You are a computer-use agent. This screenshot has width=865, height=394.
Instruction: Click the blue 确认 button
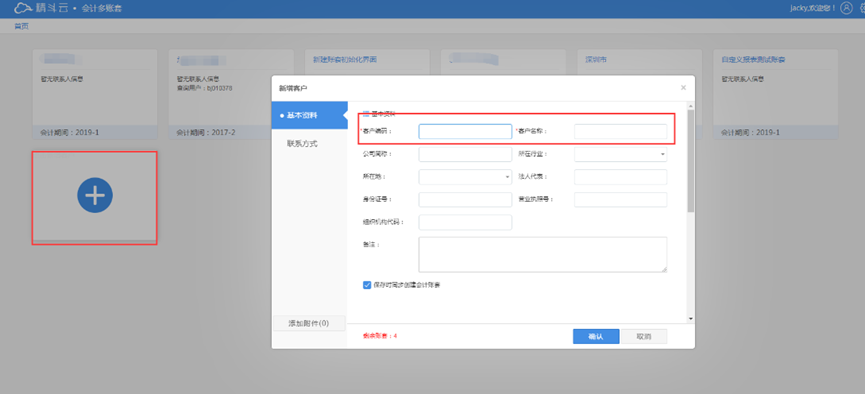point(596,336)
